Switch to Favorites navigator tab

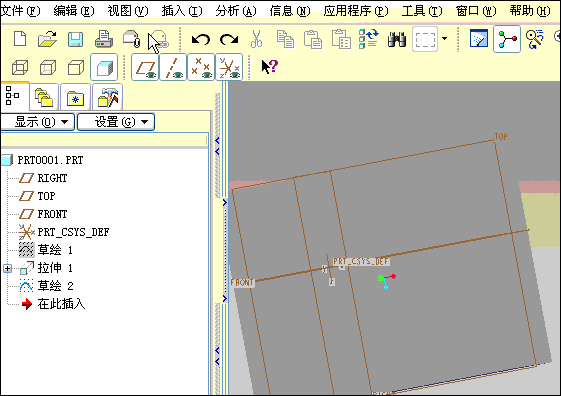point(75,97)
